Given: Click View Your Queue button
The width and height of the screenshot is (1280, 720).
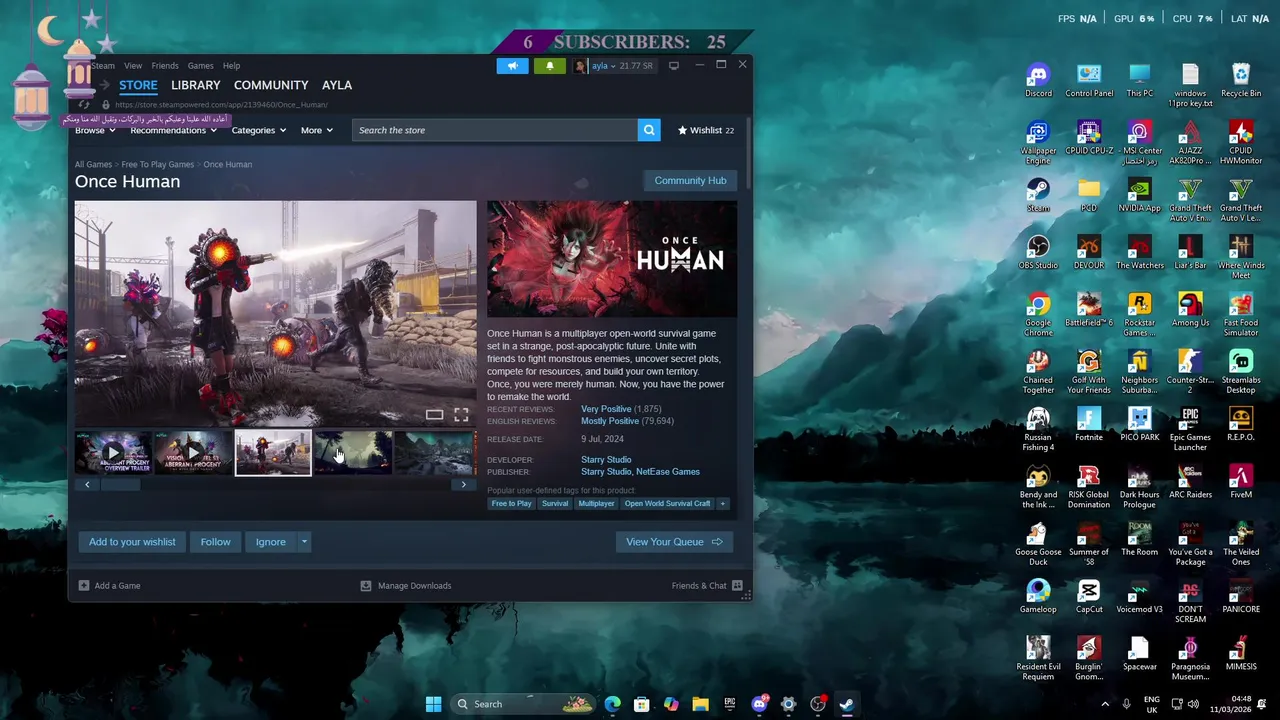Looking at the screenshot, I should 674,542.
